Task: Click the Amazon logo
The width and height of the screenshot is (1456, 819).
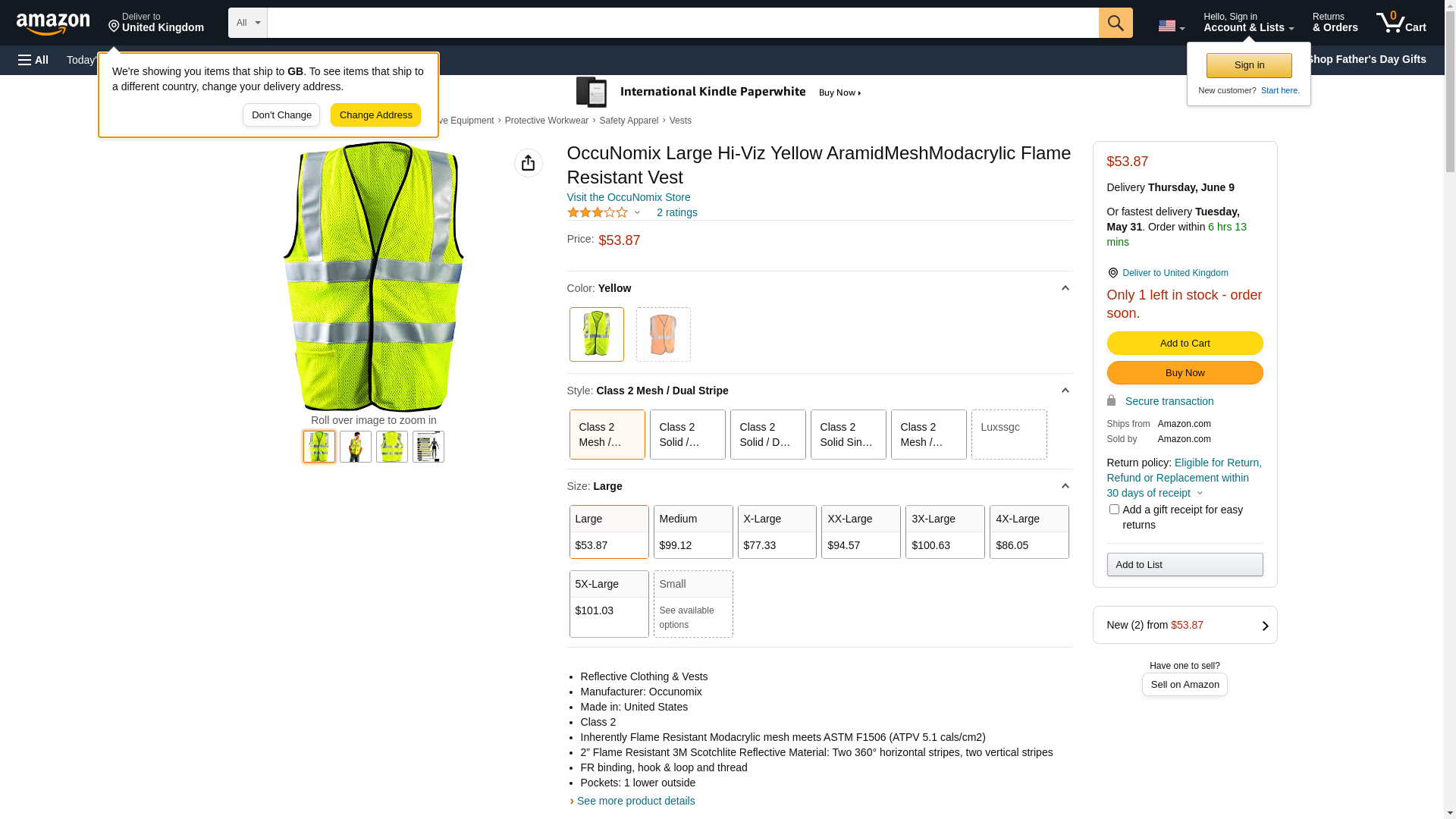Action: pos(53,24)
